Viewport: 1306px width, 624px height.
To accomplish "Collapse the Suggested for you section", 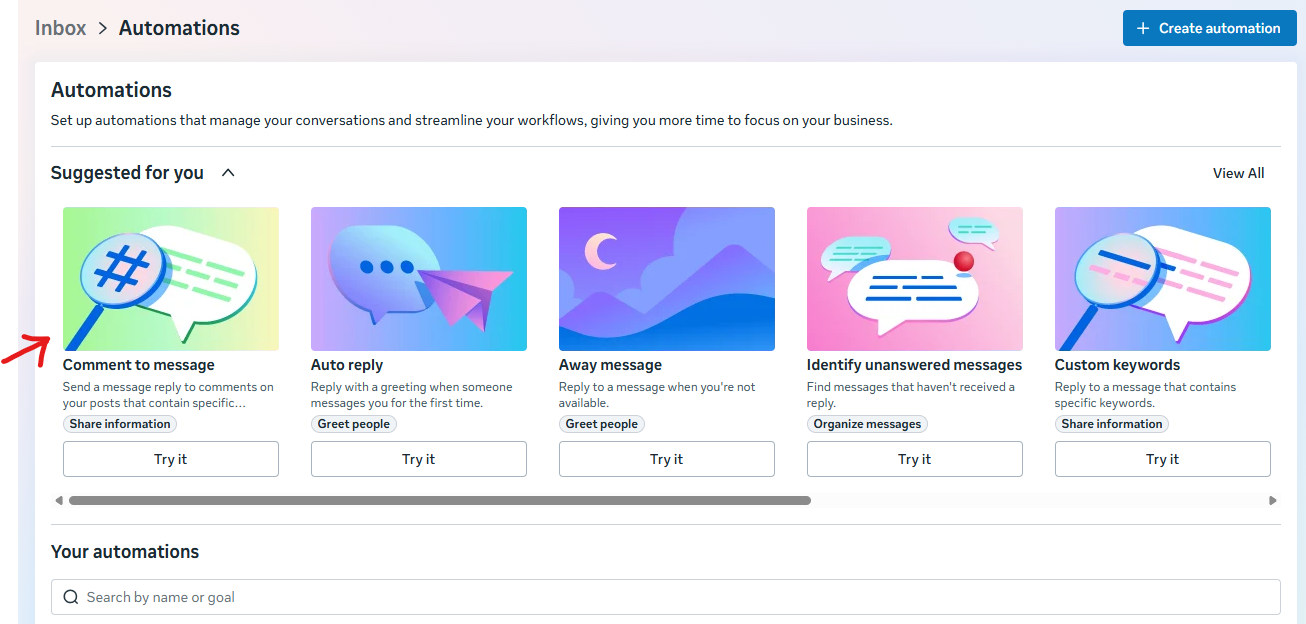I will (x=228, y=173).
